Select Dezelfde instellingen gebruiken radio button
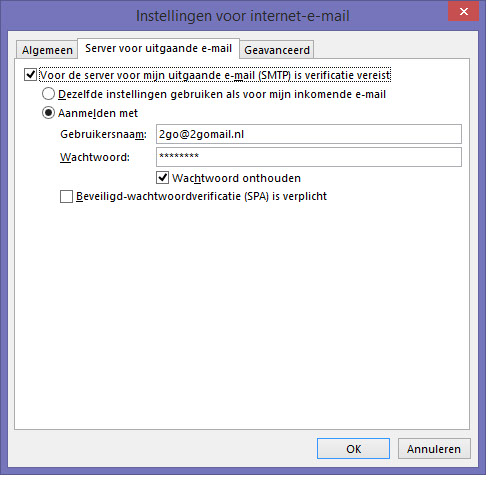Viewport: 494px width, 481px height. 48,94
